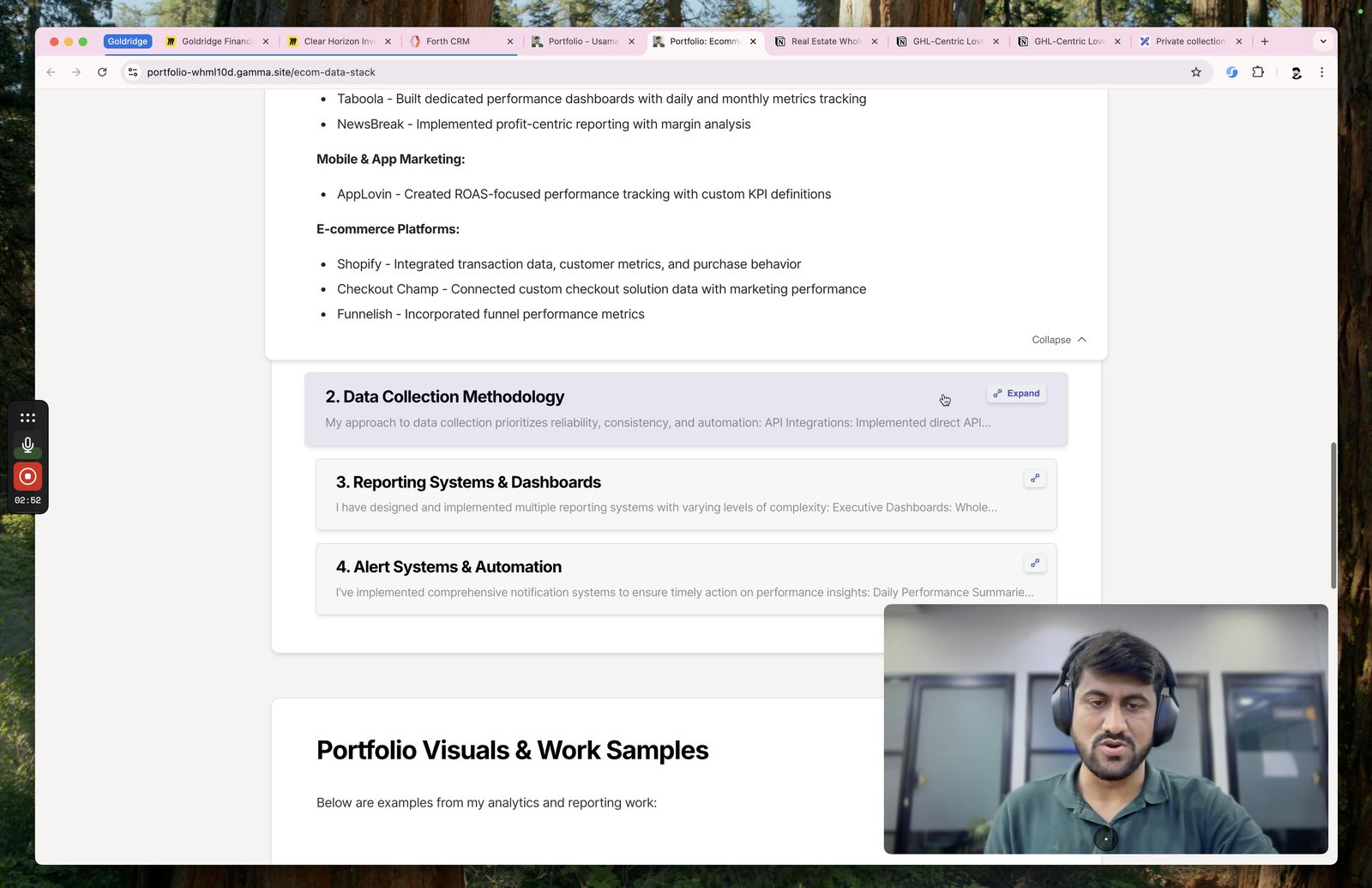Viewport: 1372px width, 888px height.
Task: Expand the Reporting Systems & Dashboards card icon
Action: pyautogui.click(x=1035, y=478)
